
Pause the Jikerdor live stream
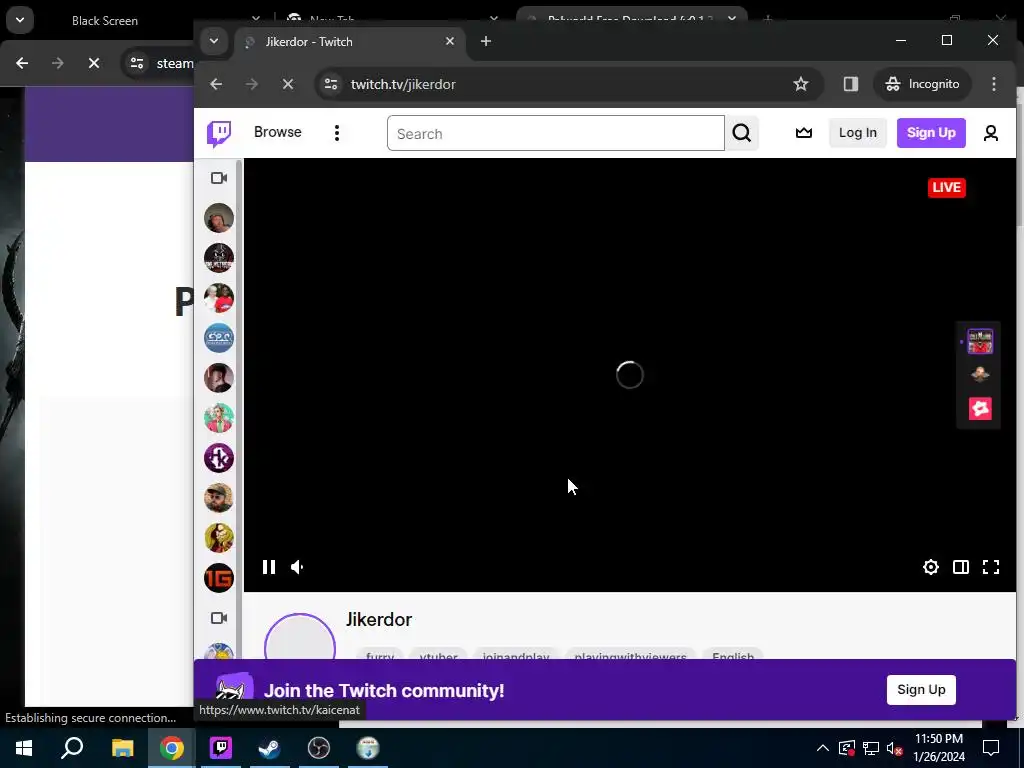tap(268, 567)
